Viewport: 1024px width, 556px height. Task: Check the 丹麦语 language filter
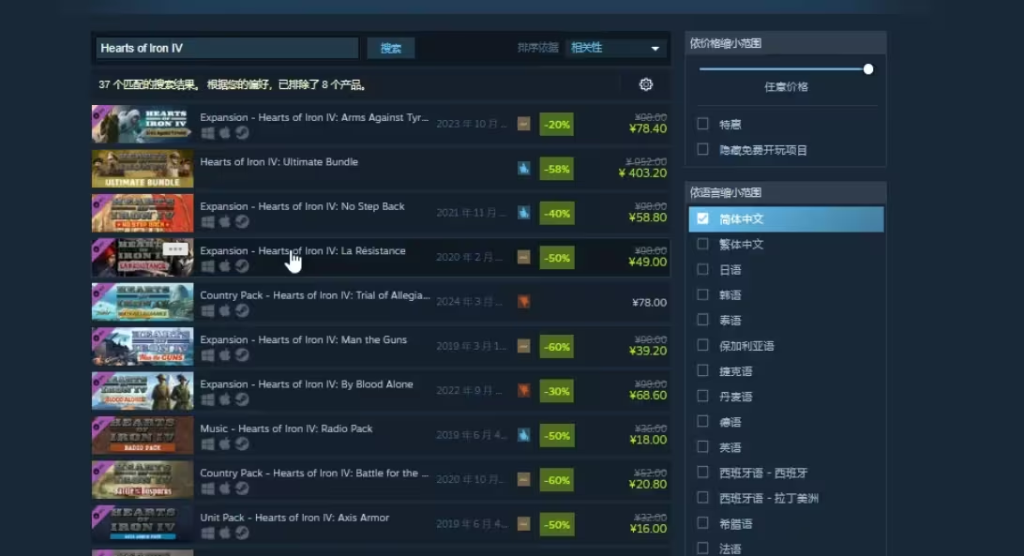pyautogui.click(x=703, y=396)
